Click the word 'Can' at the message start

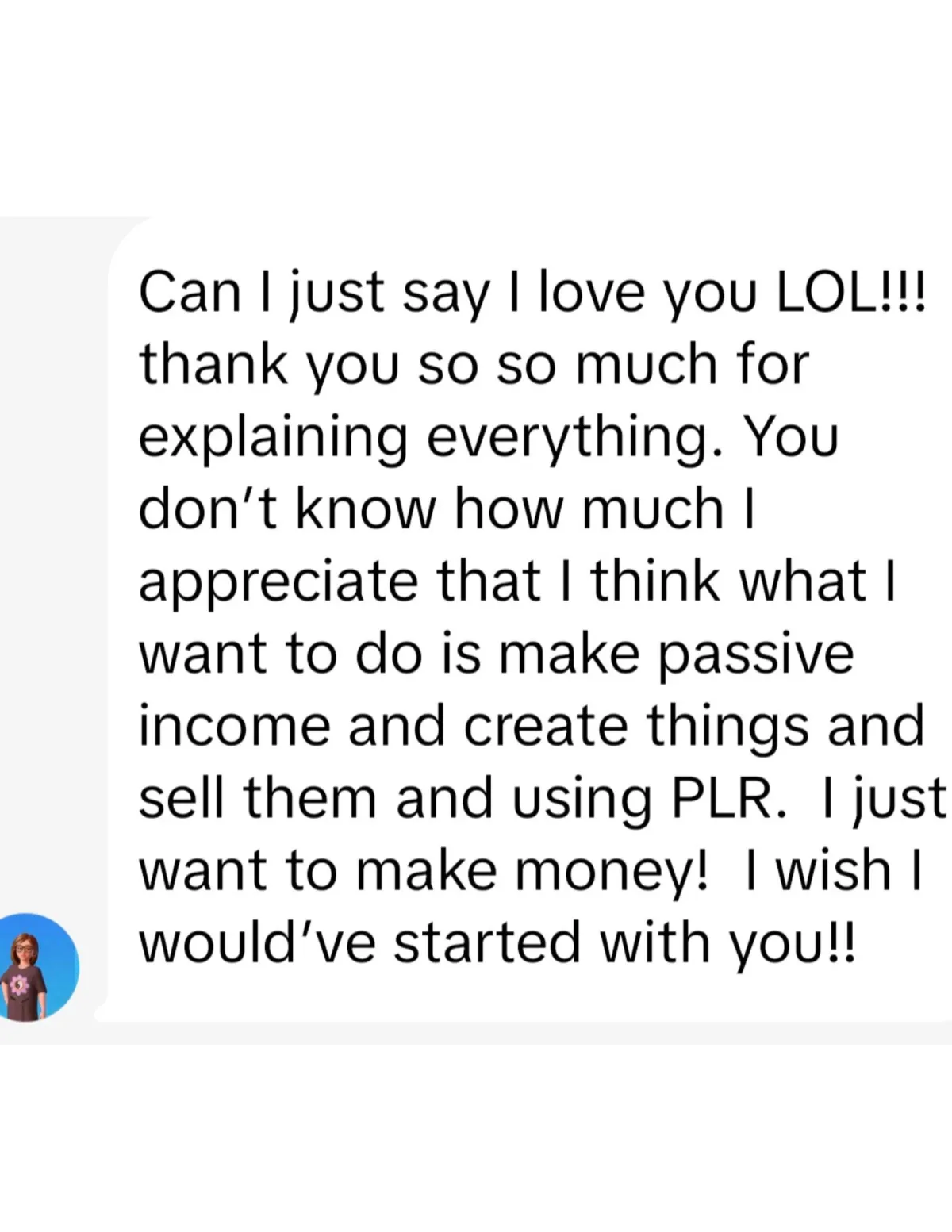(x=190, y=291)
